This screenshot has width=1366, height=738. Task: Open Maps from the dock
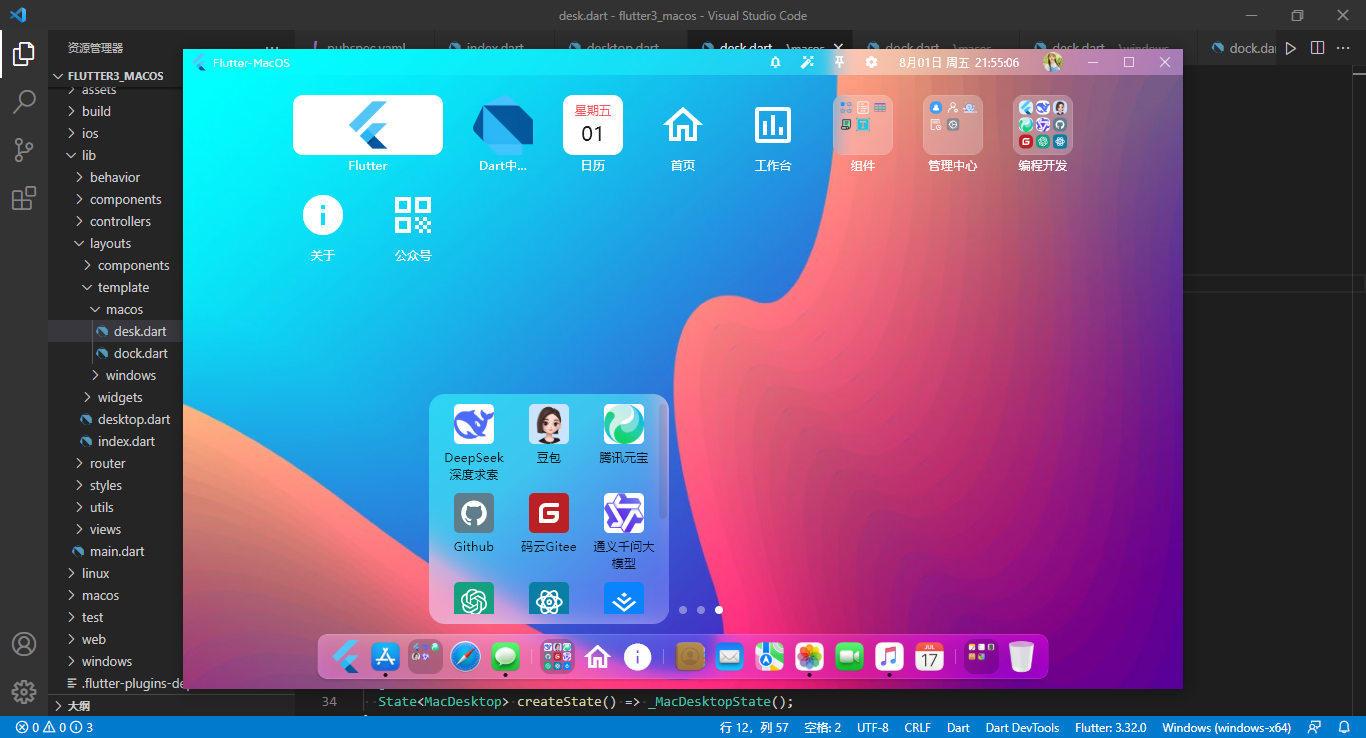point(770,656)
